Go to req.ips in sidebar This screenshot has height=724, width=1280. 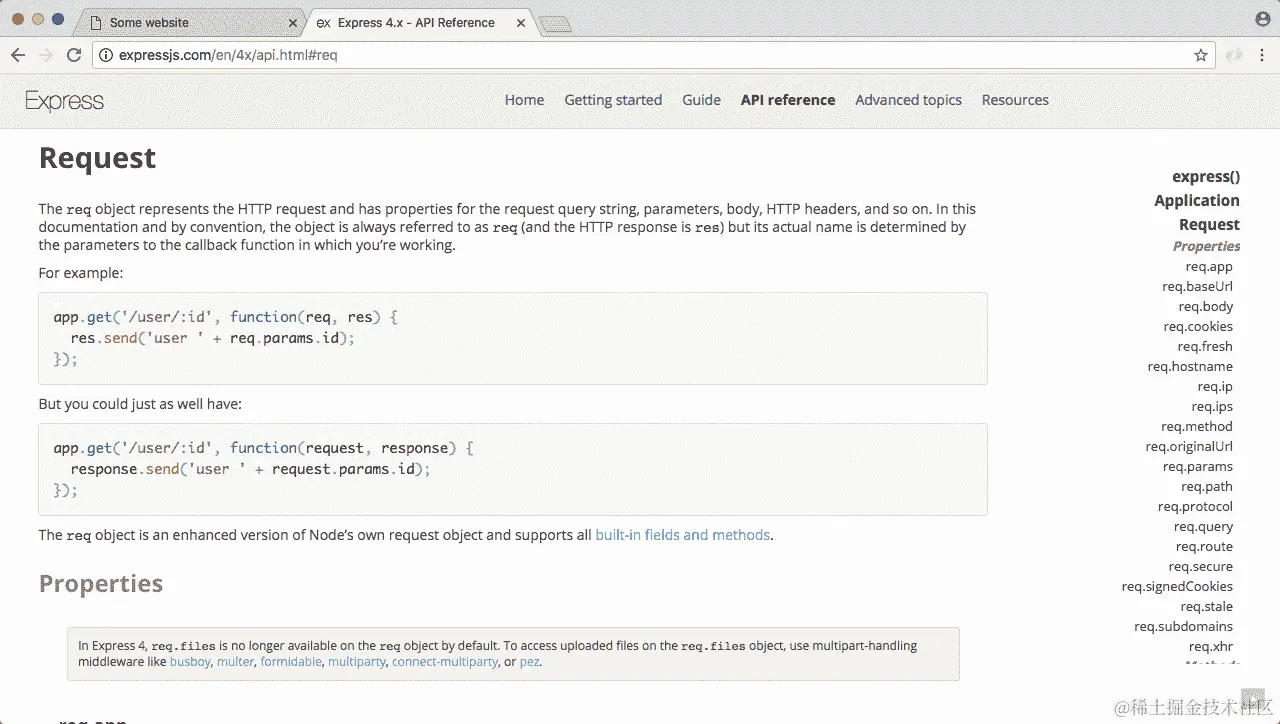[1212, 407]
